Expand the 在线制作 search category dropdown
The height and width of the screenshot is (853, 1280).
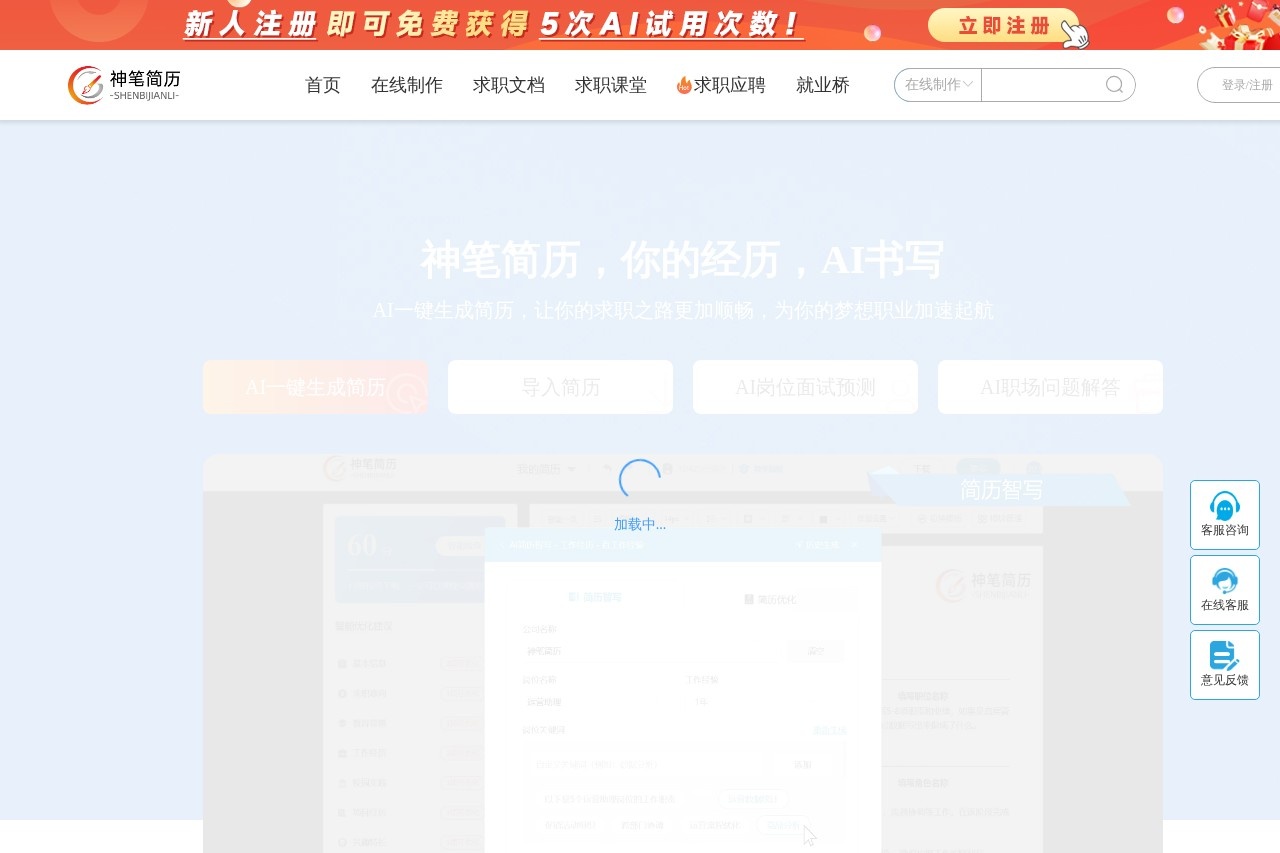point(938,85)
